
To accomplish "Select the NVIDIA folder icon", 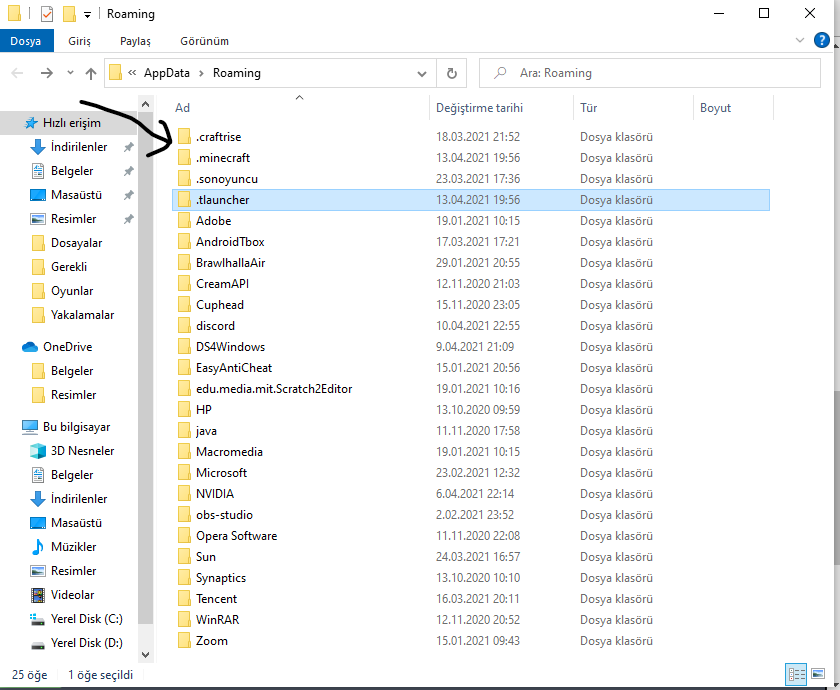I will click(184, 493).
